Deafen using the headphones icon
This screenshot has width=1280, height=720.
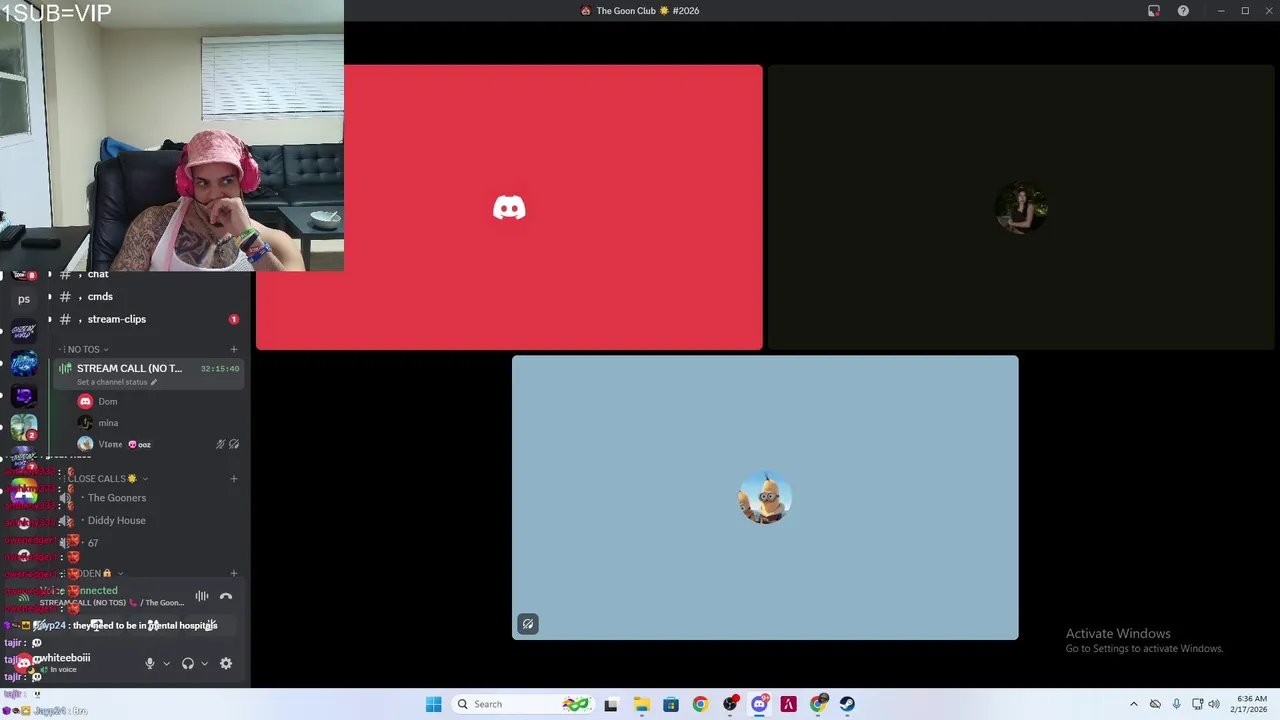pyautogui.click(x=188, y=663)
